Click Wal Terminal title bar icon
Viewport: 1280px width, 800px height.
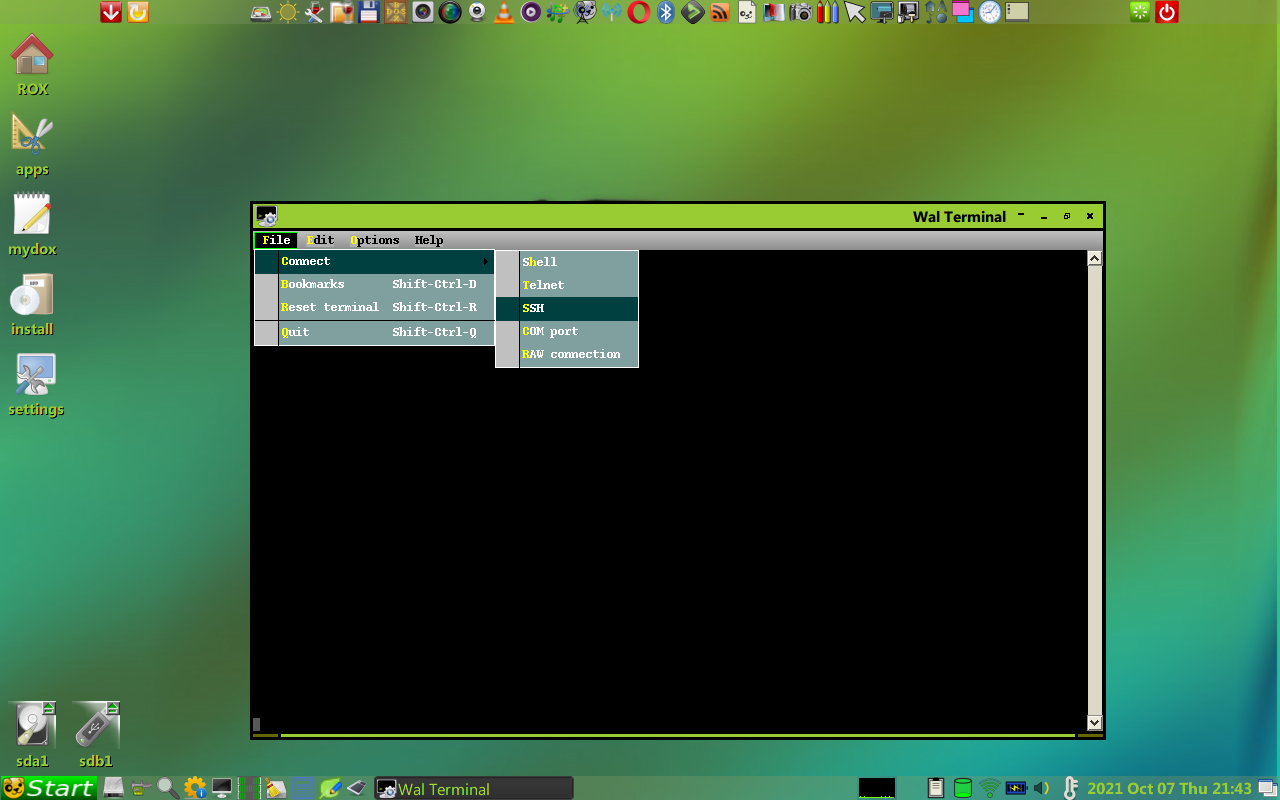(x=266, y=216)
